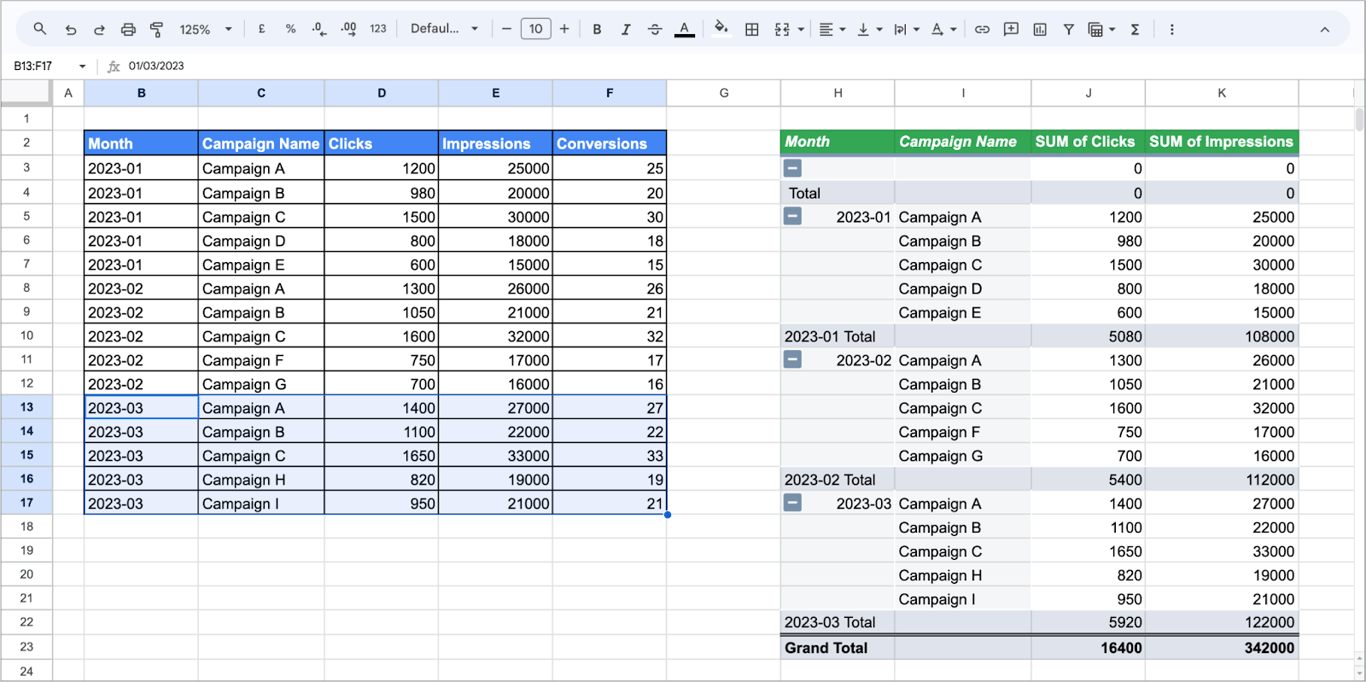Open the three-dot more toolbar options
The width and height of the screenshot is (1366, 682).
tap(1172, 29)
